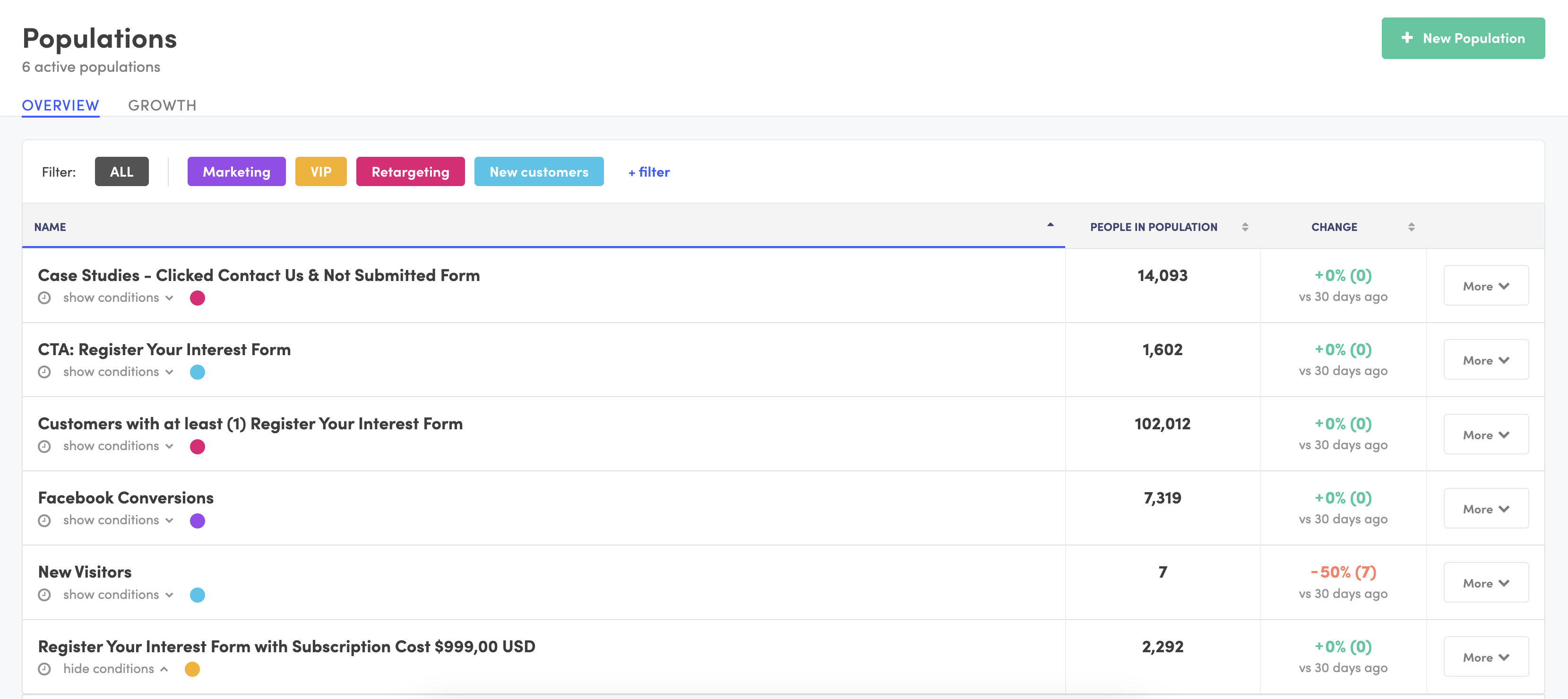The width and height of the screenshot is (1568, 699).
Task: Click the plus icon in New Population button
Action: [x=1407, y=38]
